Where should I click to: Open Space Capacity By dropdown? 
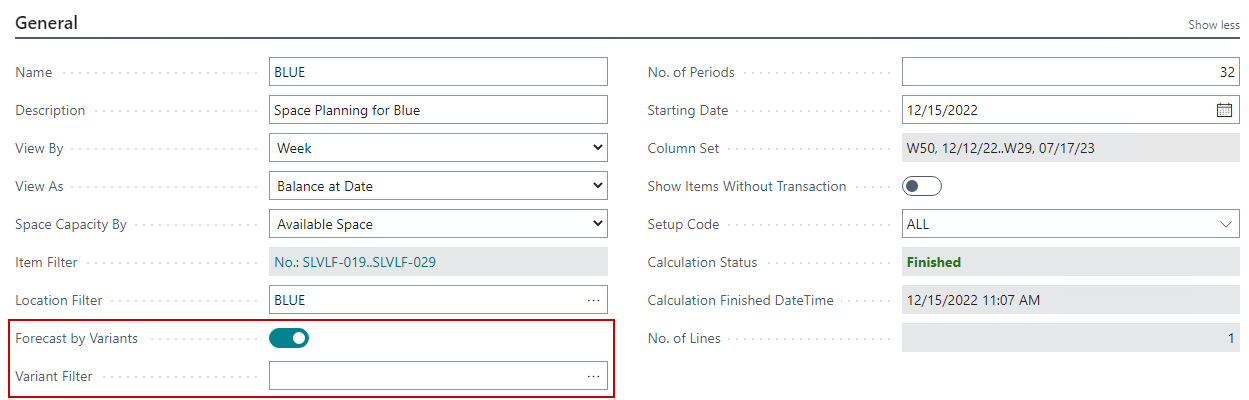tap(438, 224)
